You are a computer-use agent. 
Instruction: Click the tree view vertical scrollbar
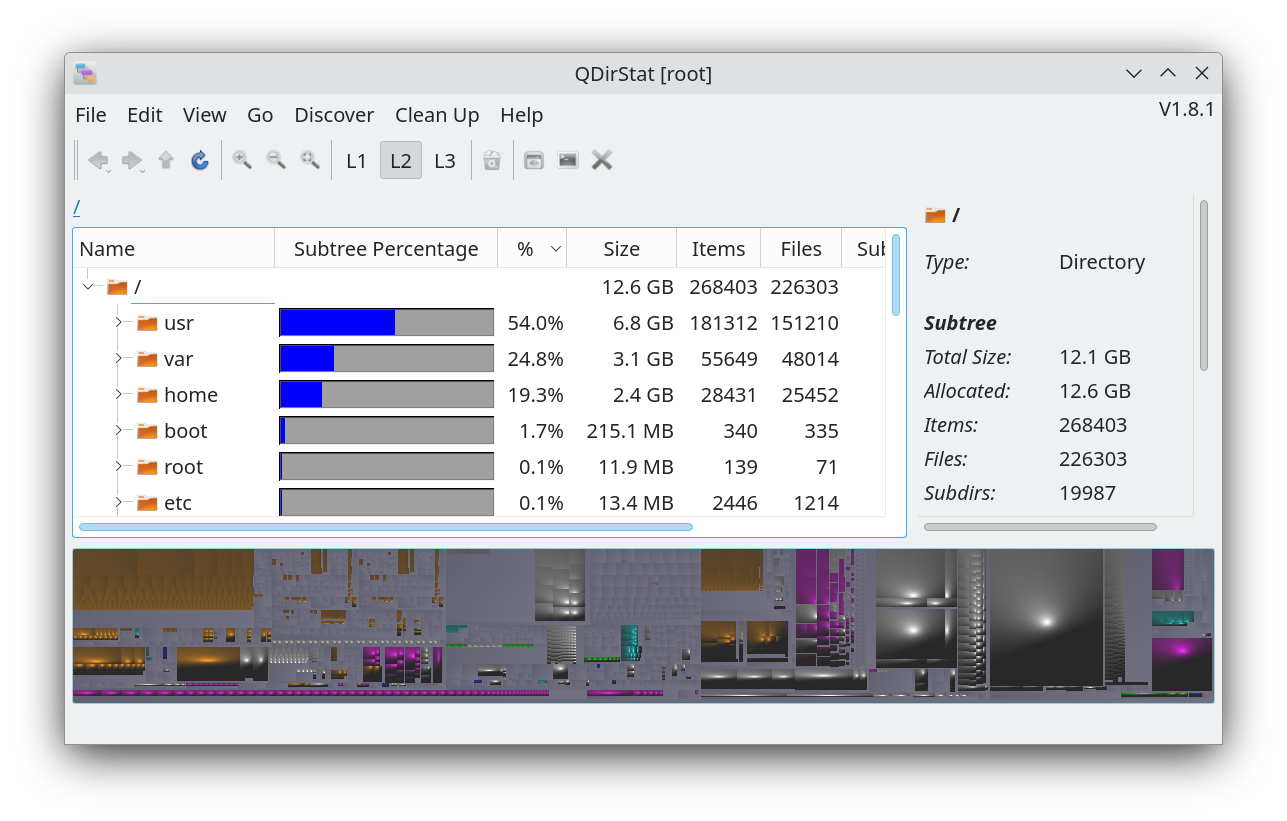pyautogui.click(x=896, y=275)
